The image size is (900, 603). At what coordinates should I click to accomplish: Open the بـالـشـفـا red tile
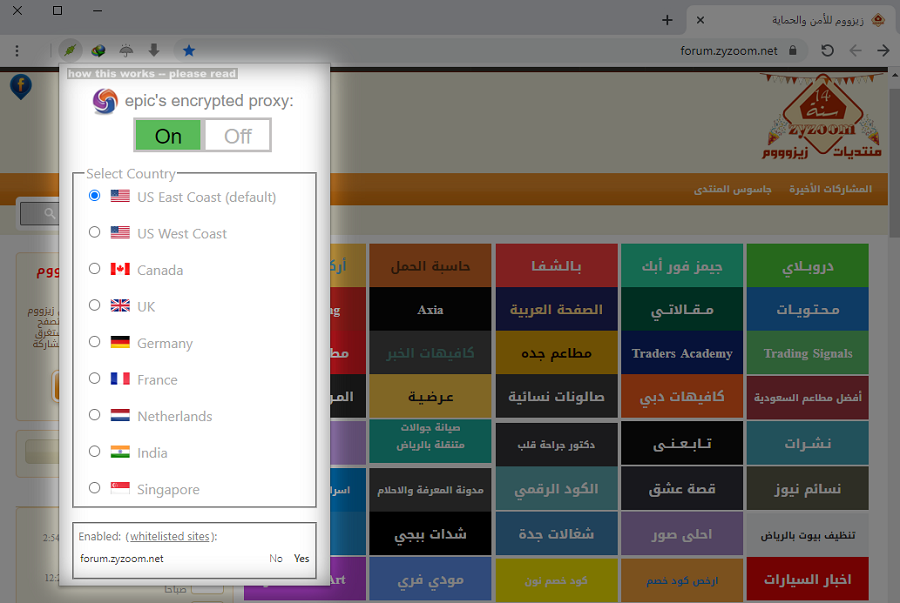(x=557, y=266)
